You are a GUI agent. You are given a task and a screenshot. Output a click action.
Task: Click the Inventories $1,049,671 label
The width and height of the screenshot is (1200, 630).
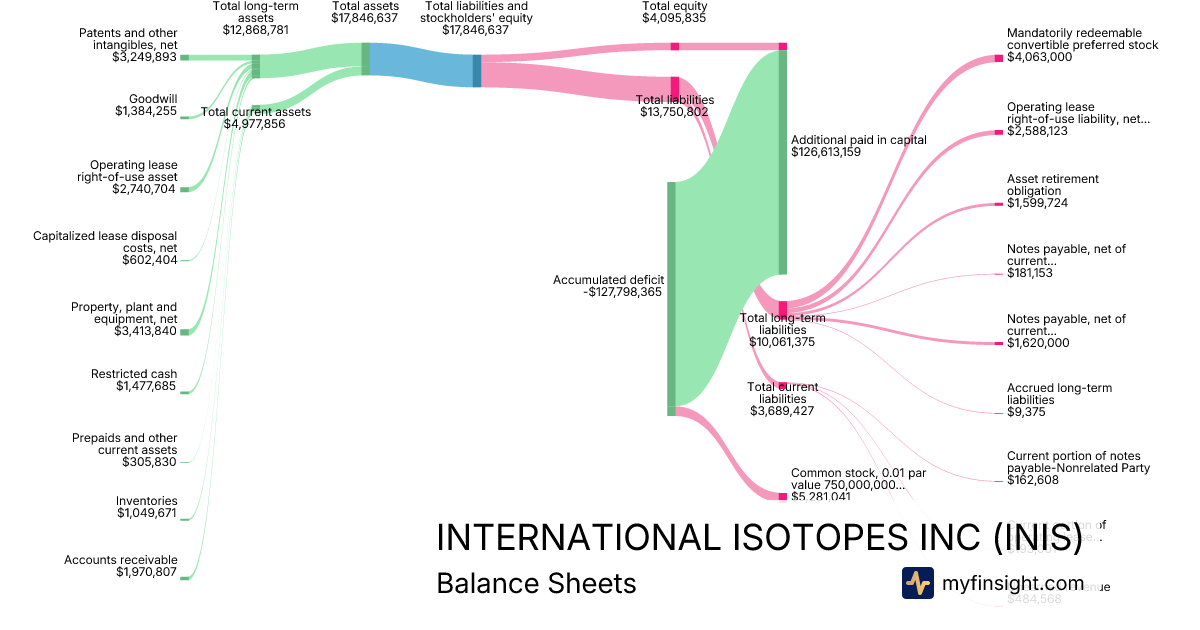[146, 507]
